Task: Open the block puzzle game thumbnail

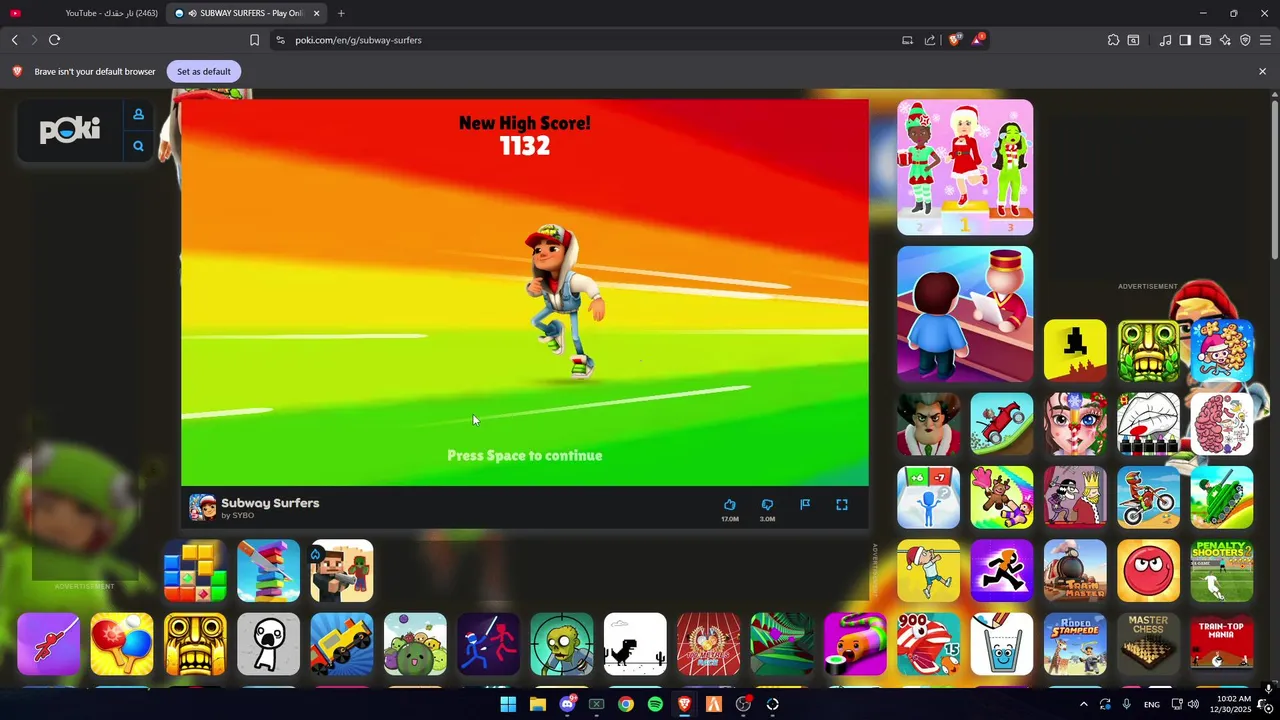Action: [x=195, y=571]
